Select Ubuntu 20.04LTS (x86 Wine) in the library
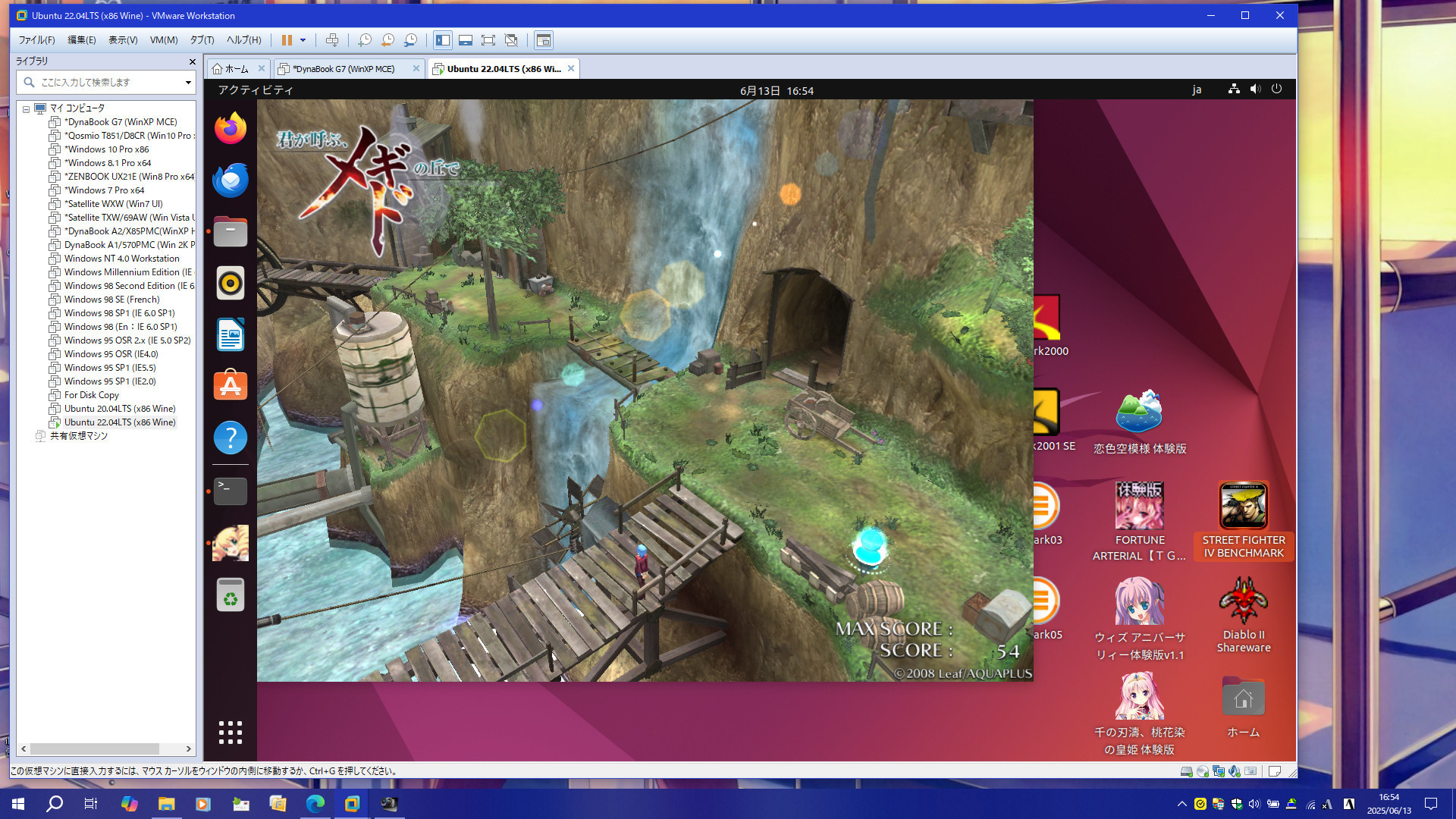1456x819 pixels. pos(112,409)
